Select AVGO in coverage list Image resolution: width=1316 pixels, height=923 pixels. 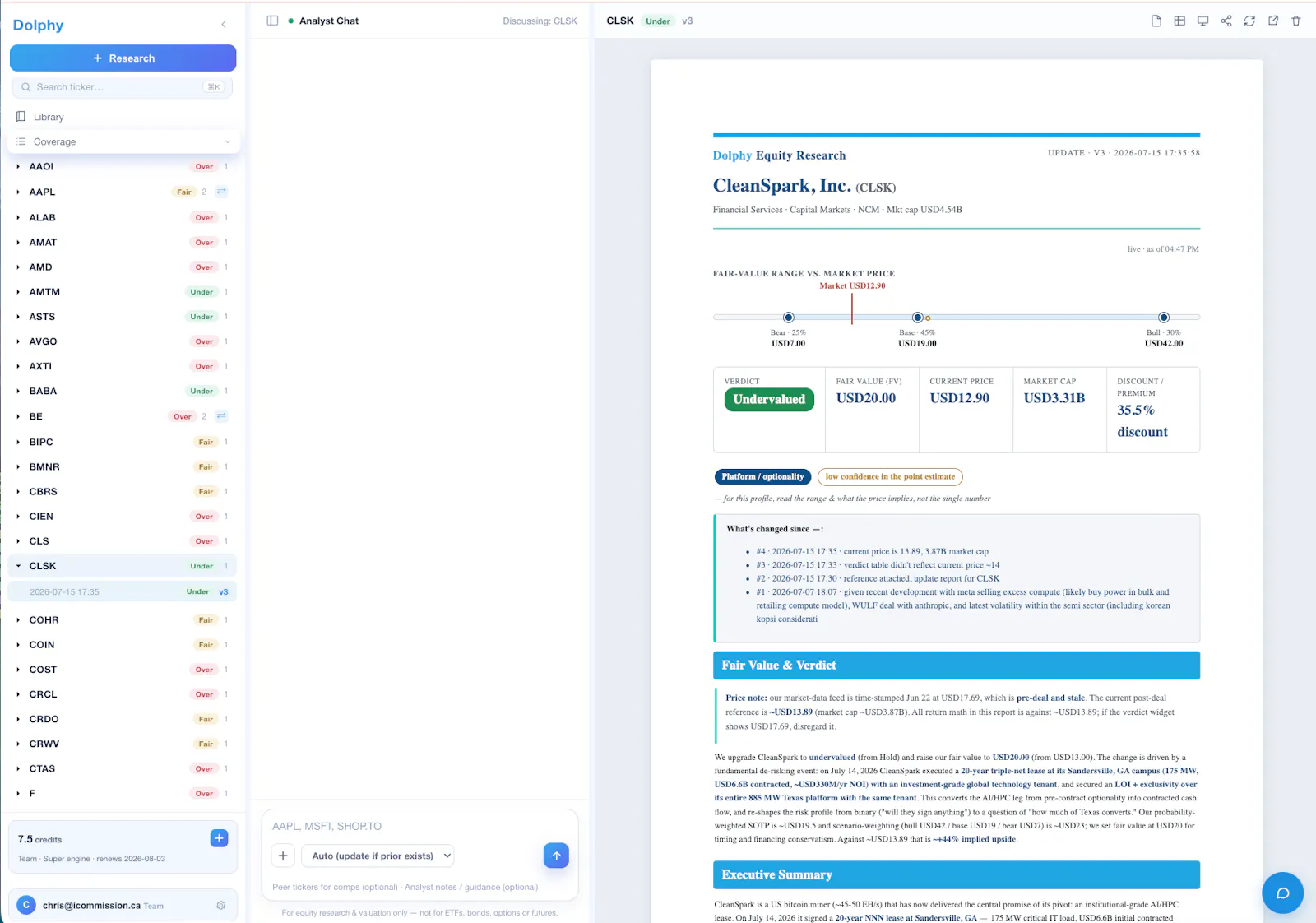coord(123,341)
